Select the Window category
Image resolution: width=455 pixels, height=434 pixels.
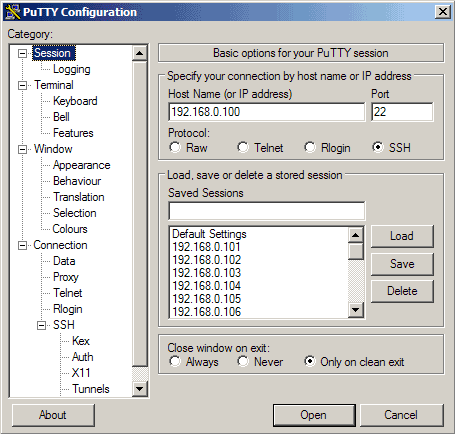tap(53, 149)
